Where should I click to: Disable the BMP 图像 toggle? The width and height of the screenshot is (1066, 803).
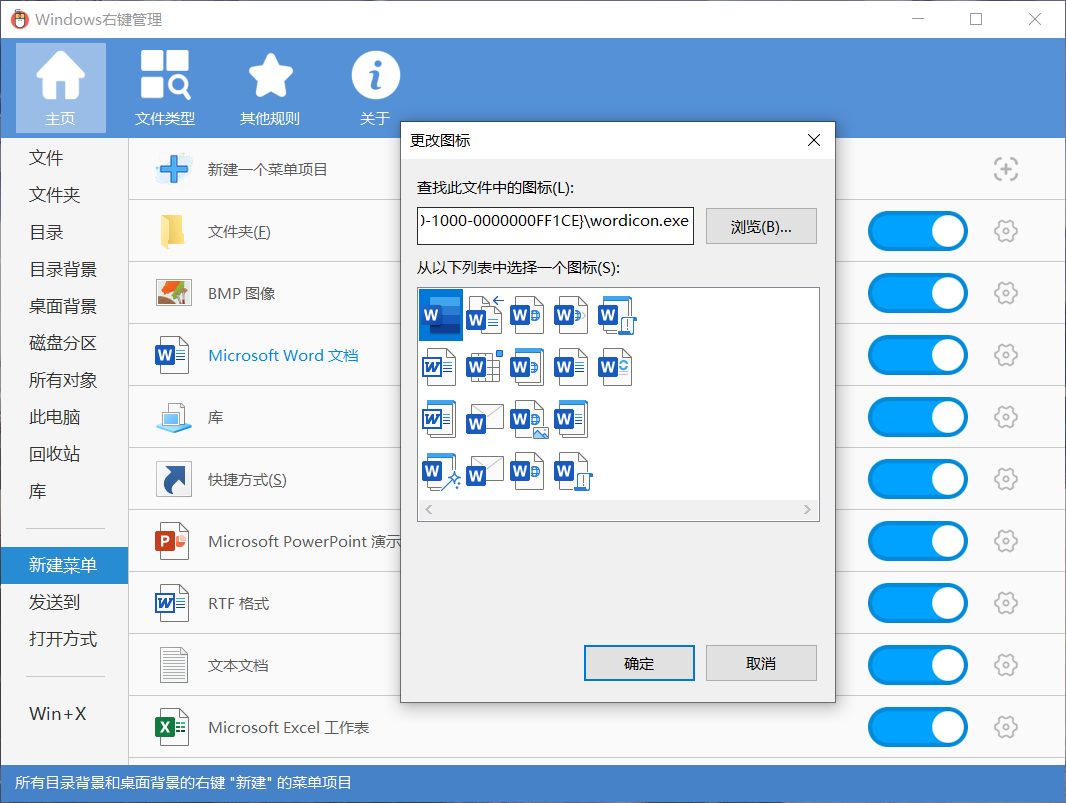coord(917,293)
